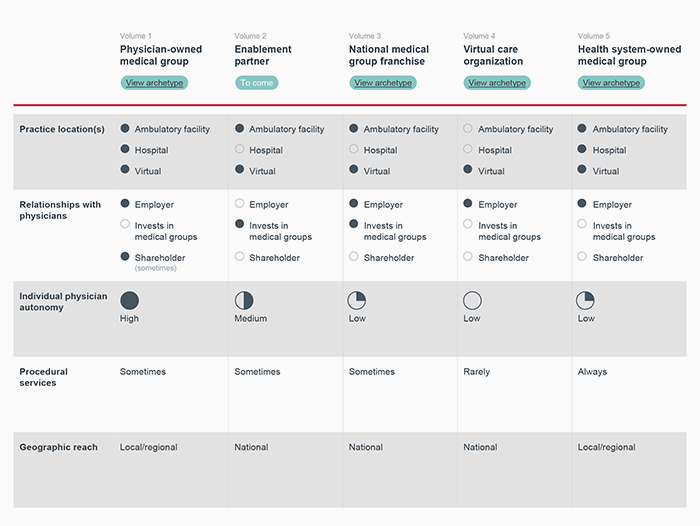Click the Physician-owned Hospital filled dot

click(x=125, y=150)
